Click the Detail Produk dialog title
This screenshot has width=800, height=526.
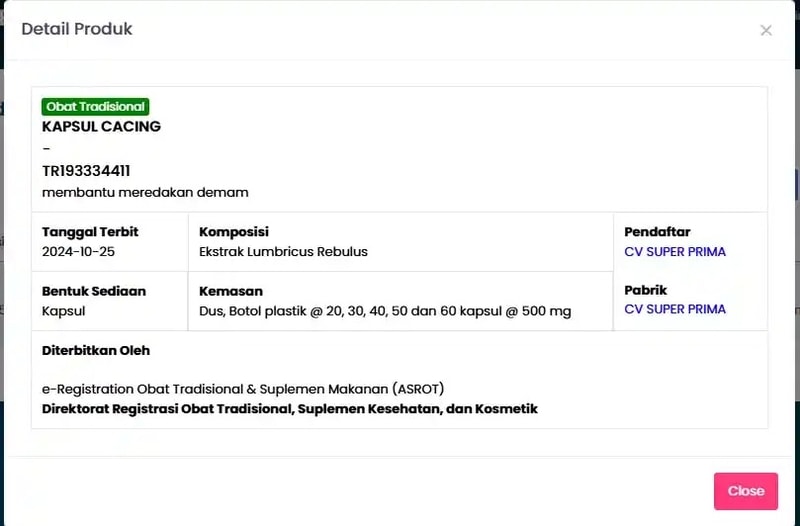click(x=77, y=29)
